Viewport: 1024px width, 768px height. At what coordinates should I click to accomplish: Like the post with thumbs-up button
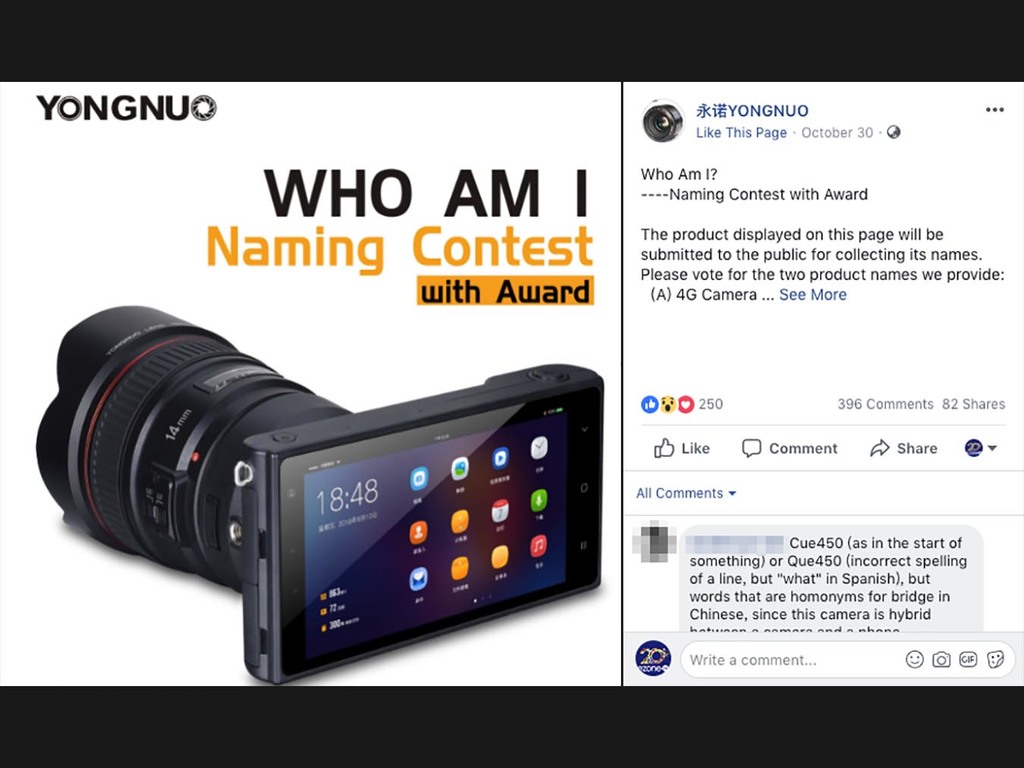coord(682,448)
